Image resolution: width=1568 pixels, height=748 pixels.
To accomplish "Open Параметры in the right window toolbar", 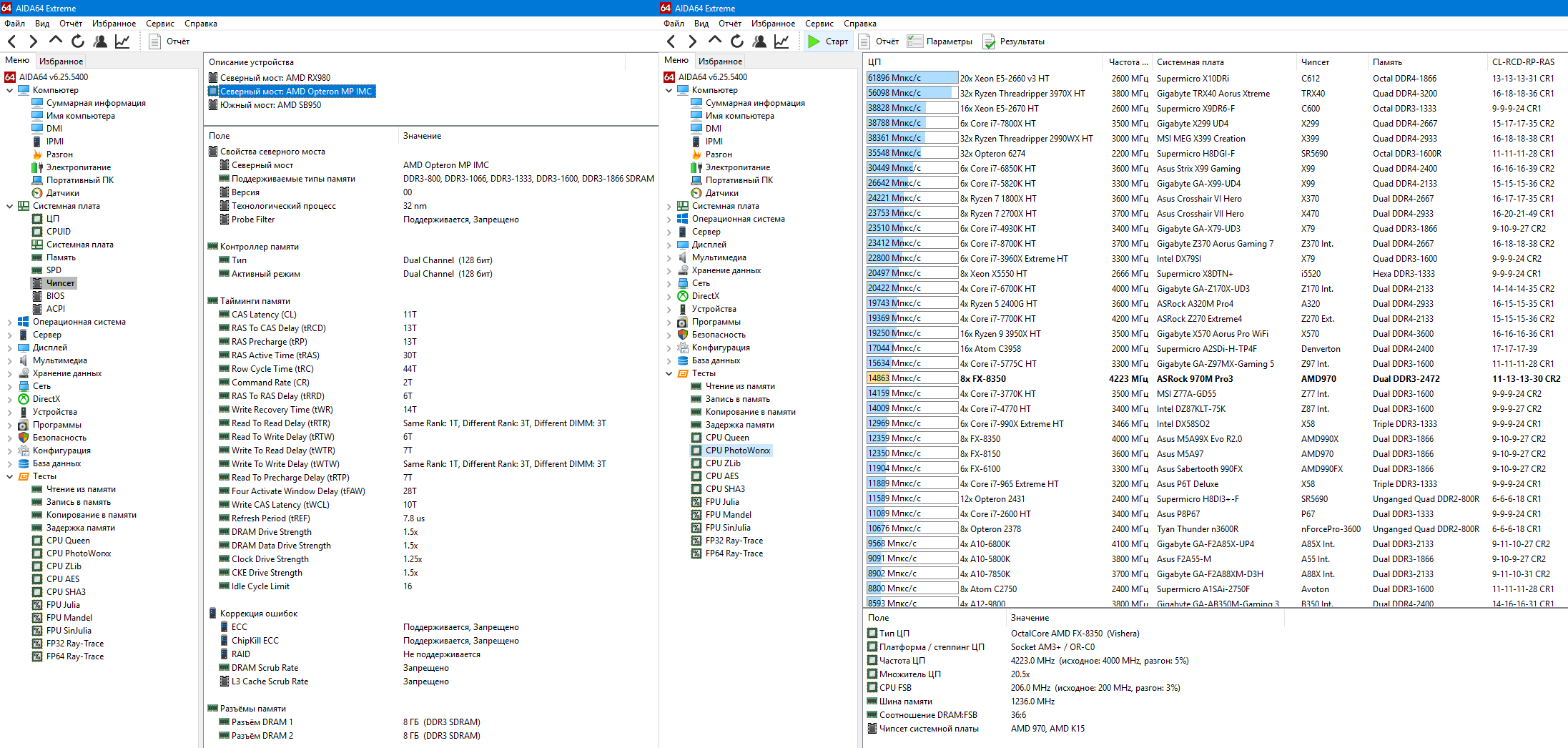I will pos(940,41).
